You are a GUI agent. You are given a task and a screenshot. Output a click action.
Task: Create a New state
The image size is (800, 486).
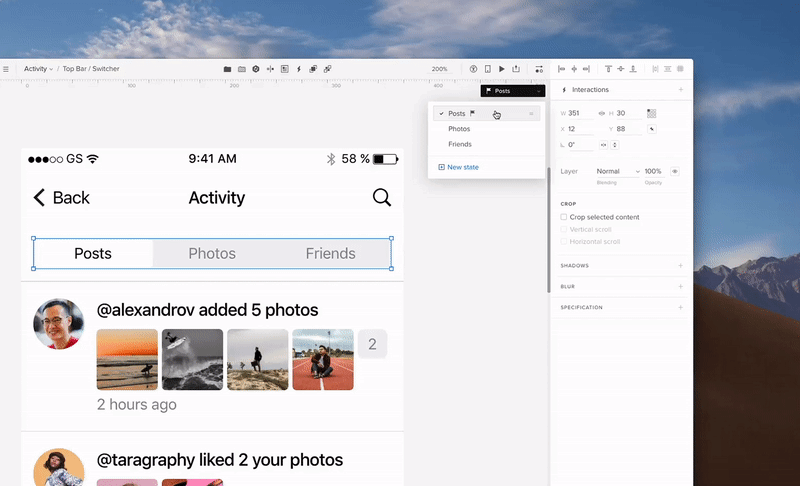click(x=458, y=167)
